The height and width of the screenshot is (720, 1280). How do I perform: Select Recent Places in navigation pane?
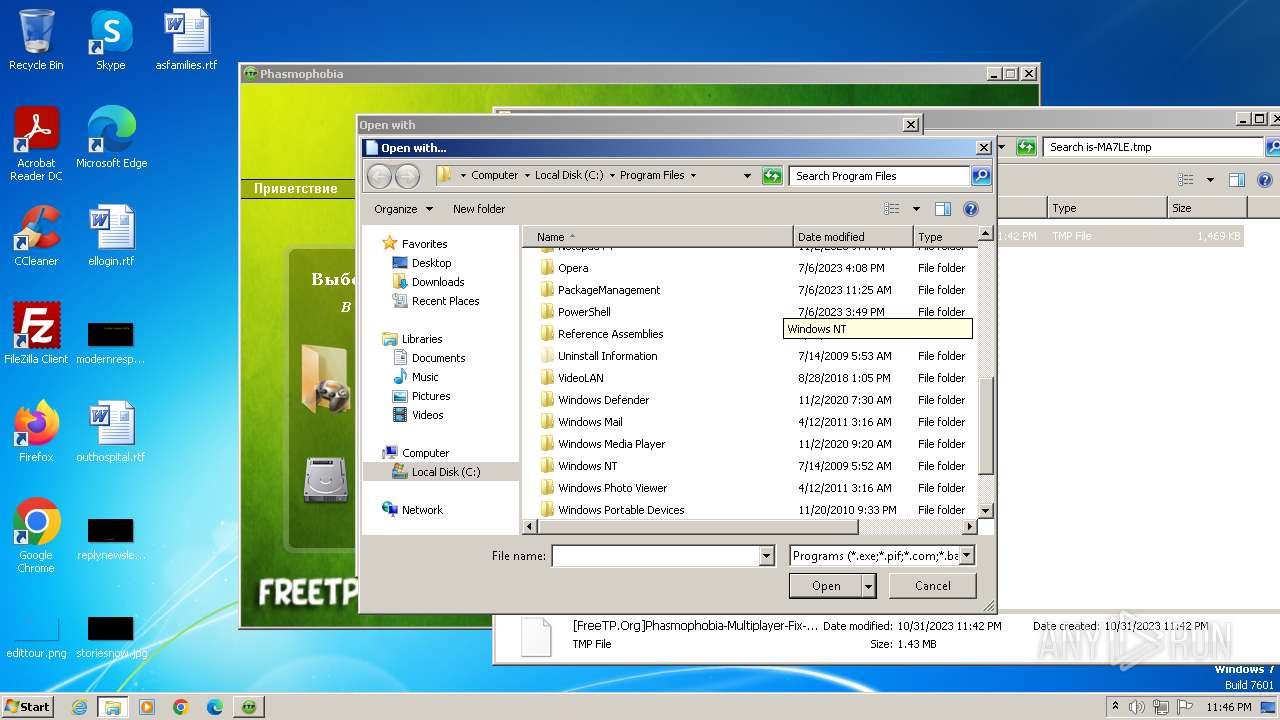click(x=445, y=301)
